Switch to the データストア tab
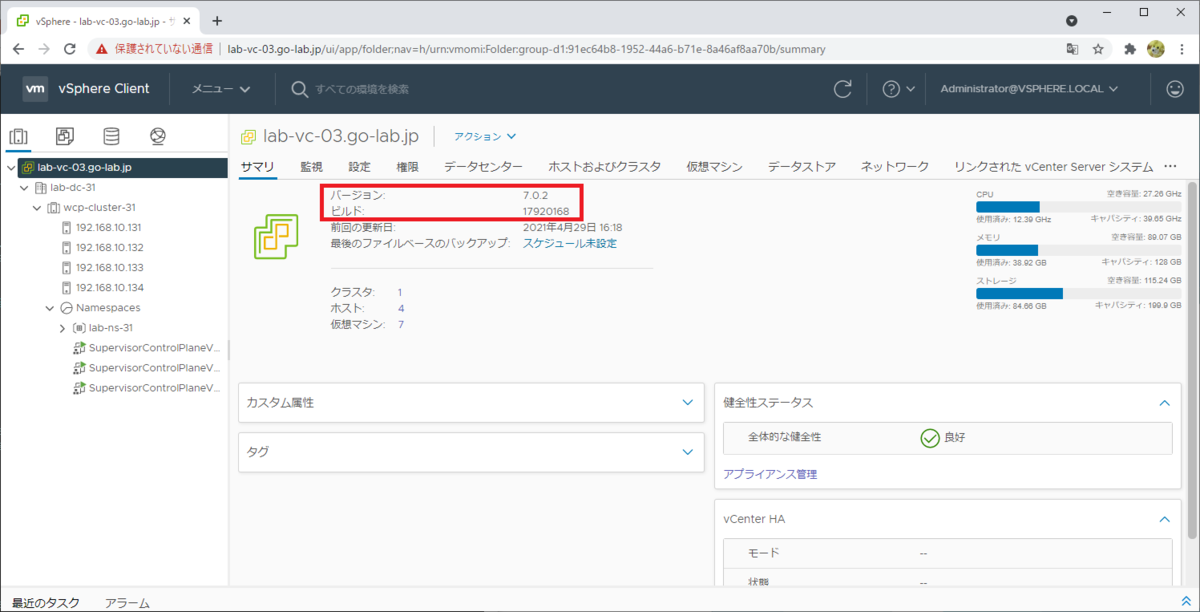Image resolution: width=1200 pixels, height=612 pixels. (802, 167)
